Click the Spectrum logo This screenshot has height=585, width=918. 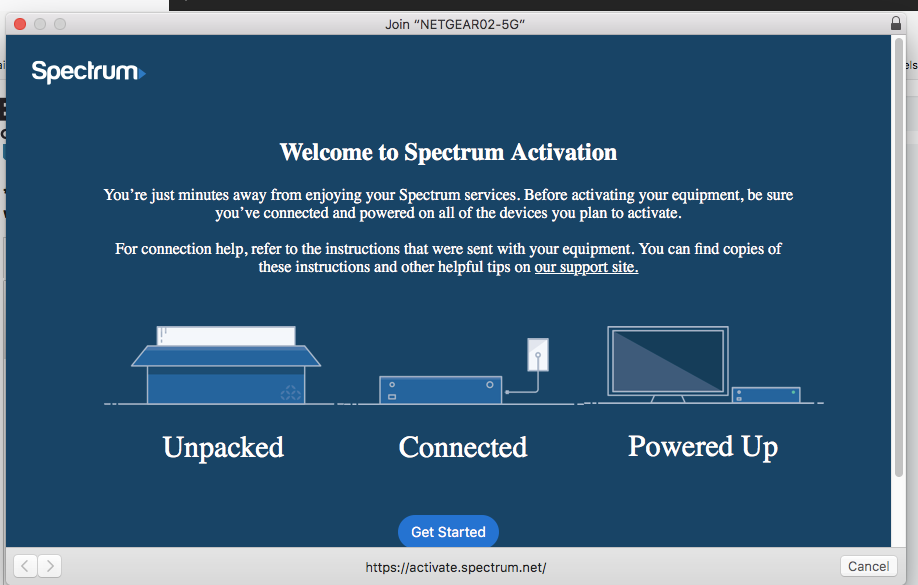(x=88, y=71)
